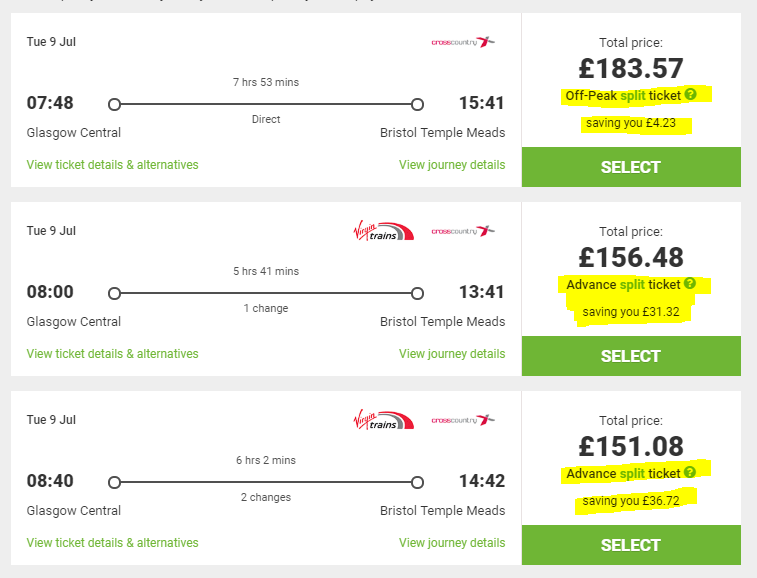Click the 13:41 Bristol Temple Meads arrival marker
Screen dimensions: 757x578
point(418,293)
